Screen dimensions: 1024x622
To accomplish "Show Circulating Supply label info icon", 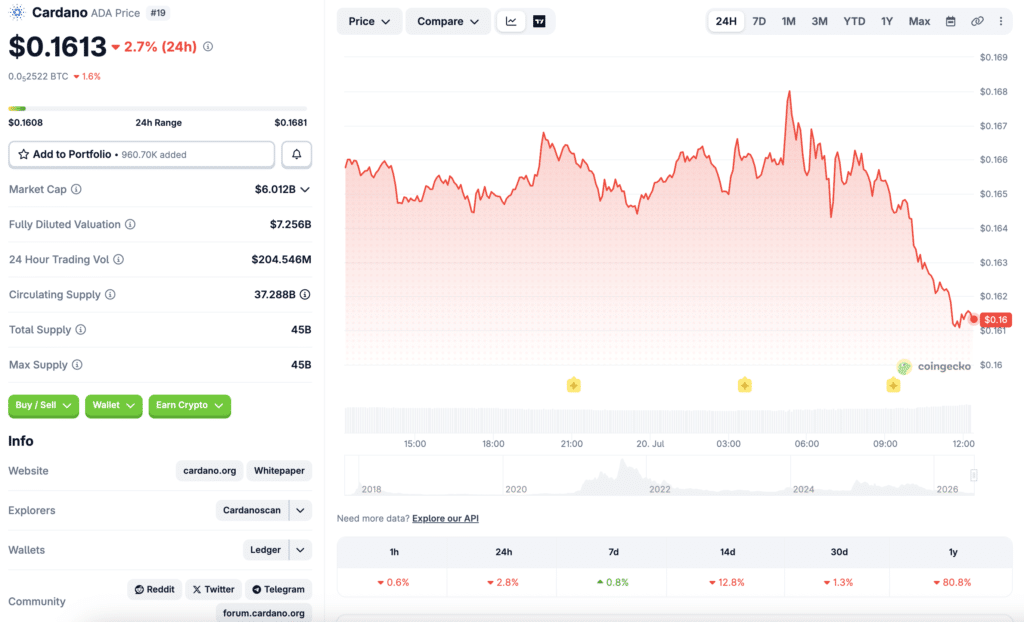I will coord(110,295).
